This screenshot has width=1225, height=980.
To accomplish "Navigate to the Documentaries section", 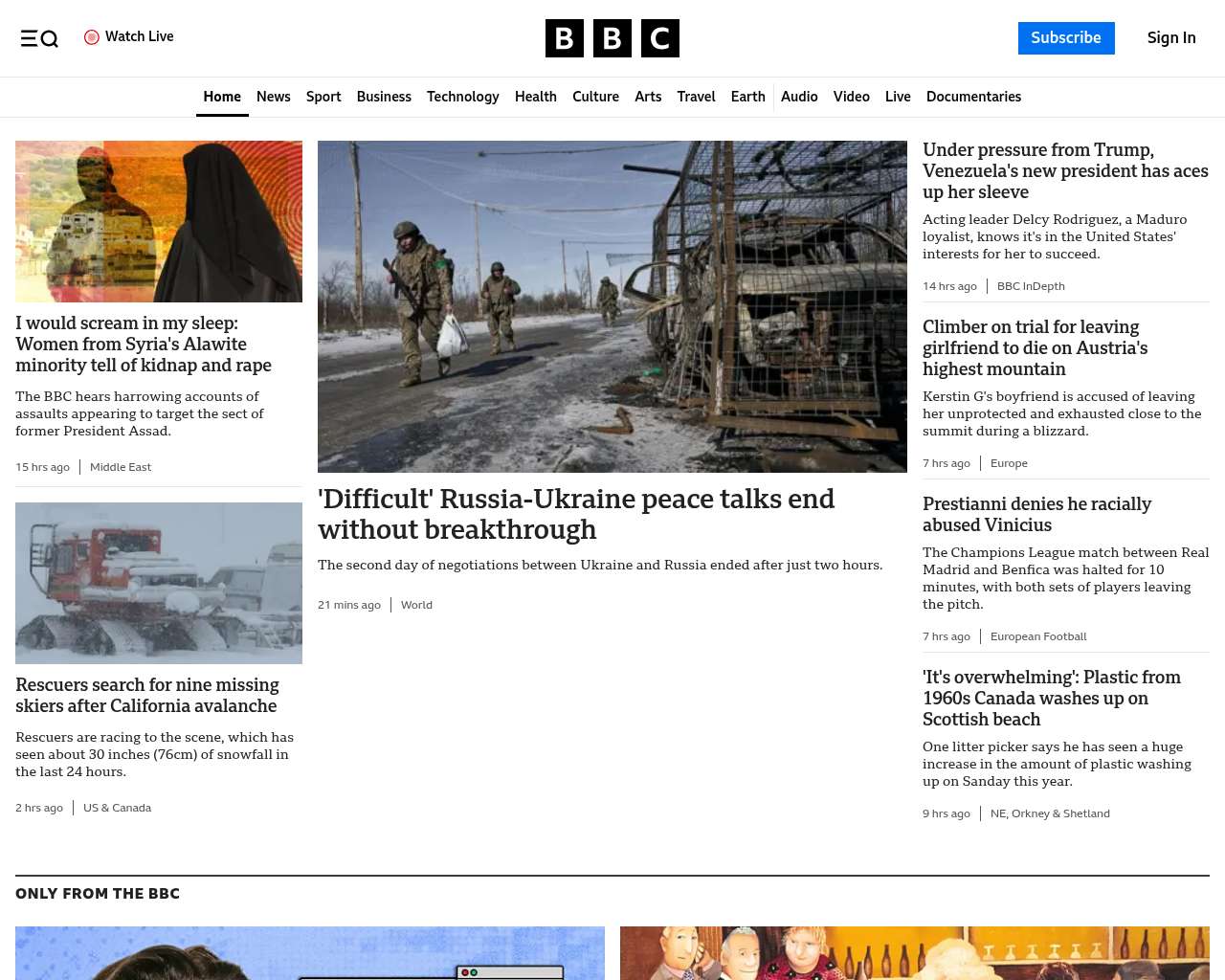I will coord(973,97).
